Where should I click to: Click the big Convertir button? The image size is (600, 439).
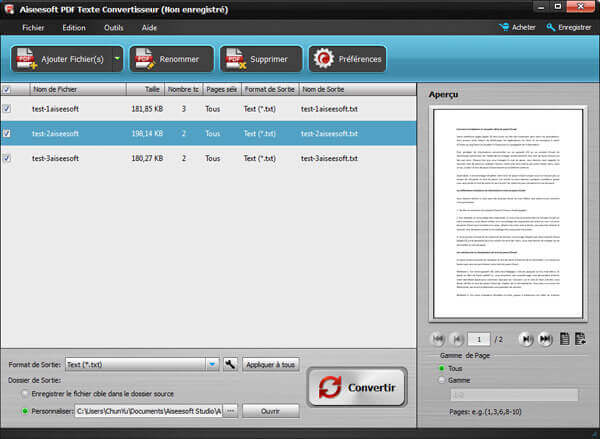(357, 387)
